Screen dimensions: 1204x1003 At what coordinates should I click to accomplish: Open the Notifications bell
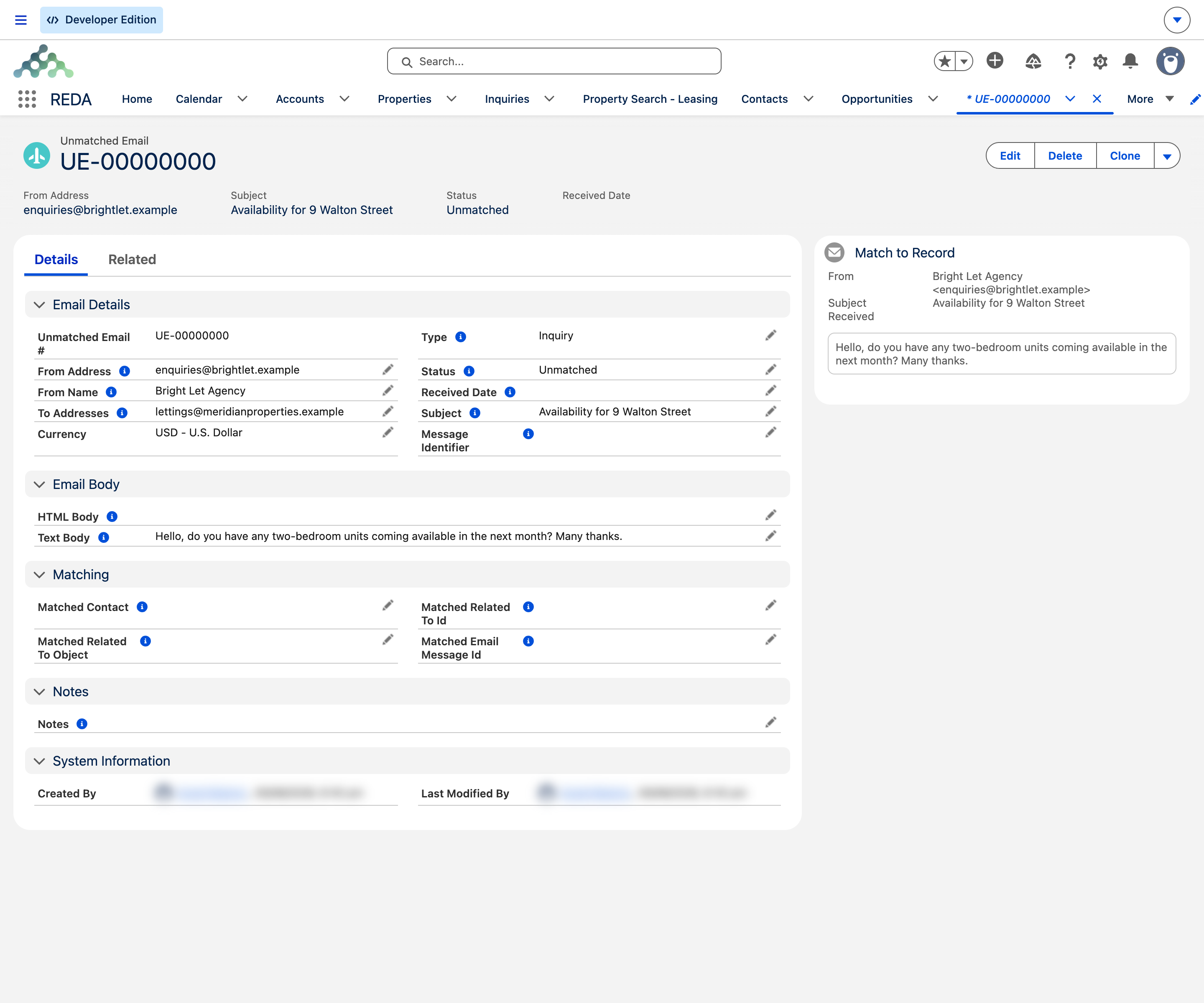point(1130,61)
